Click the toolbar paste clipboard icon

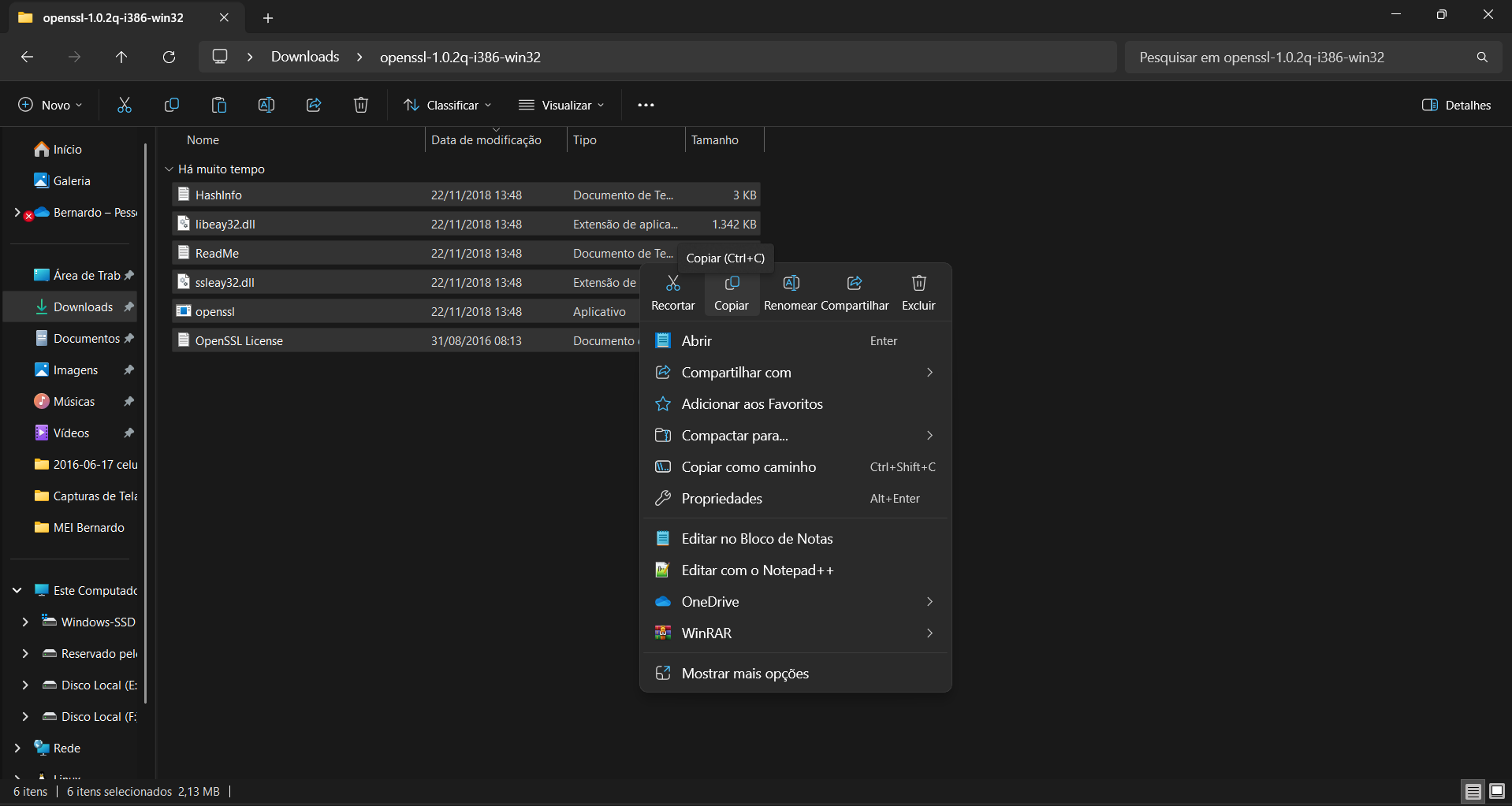[x=219, y=105]
